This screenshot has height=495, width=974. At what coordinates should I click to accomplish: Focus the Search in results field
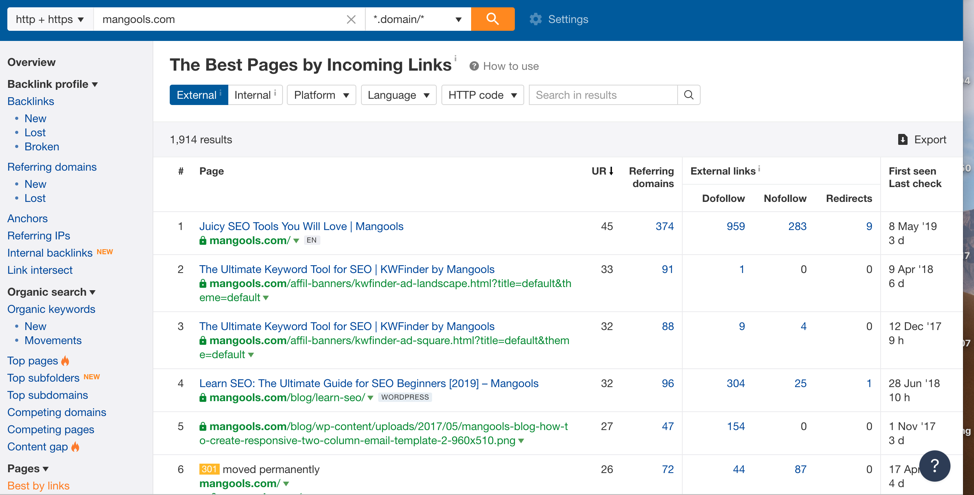coord(603,95)
